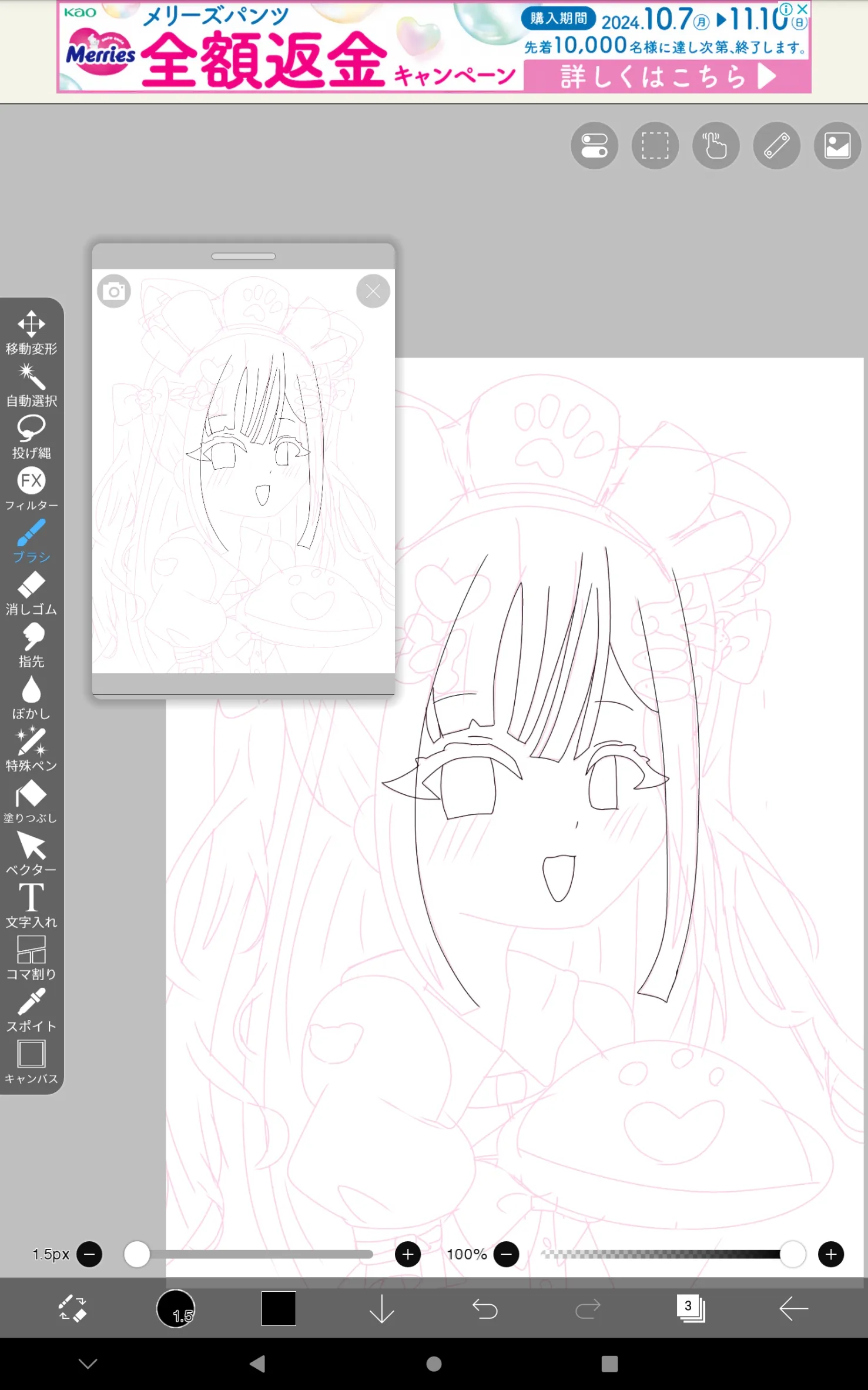The image size is (868, 1390).
Task: Tap the hand gesture icon at top
Action: [x=716, y=145]
